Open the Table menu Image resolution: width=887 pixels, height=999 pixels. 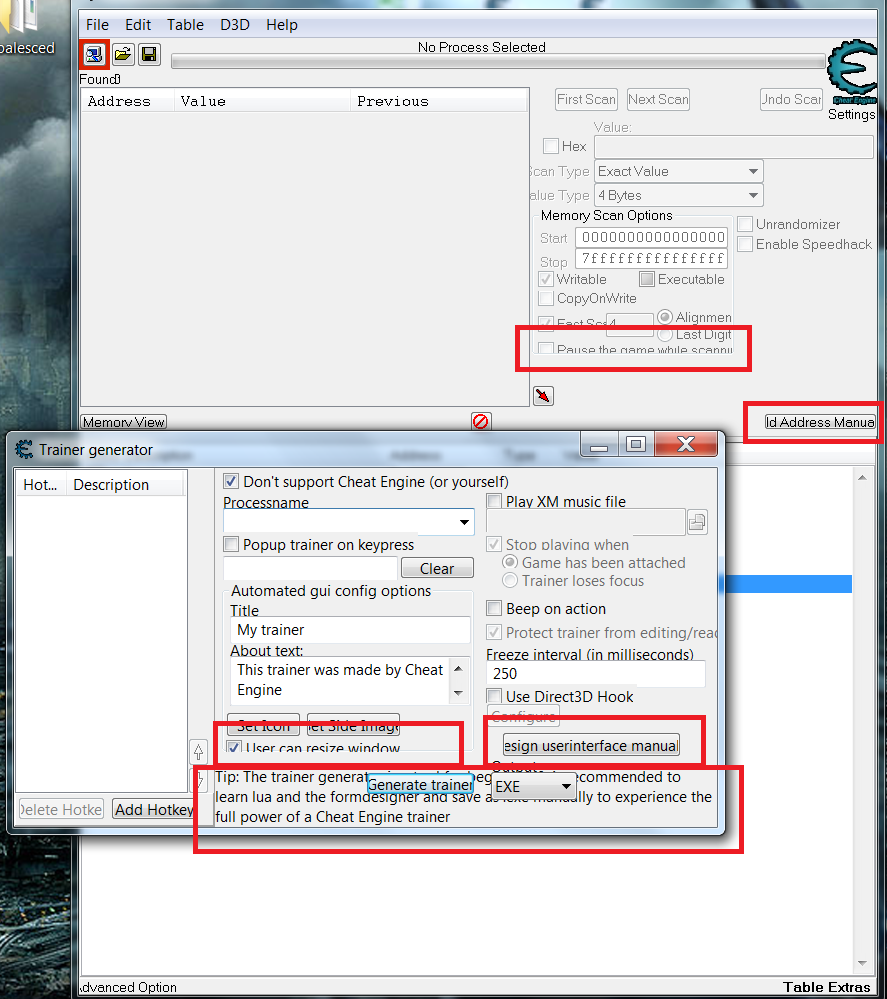[185, 25]
